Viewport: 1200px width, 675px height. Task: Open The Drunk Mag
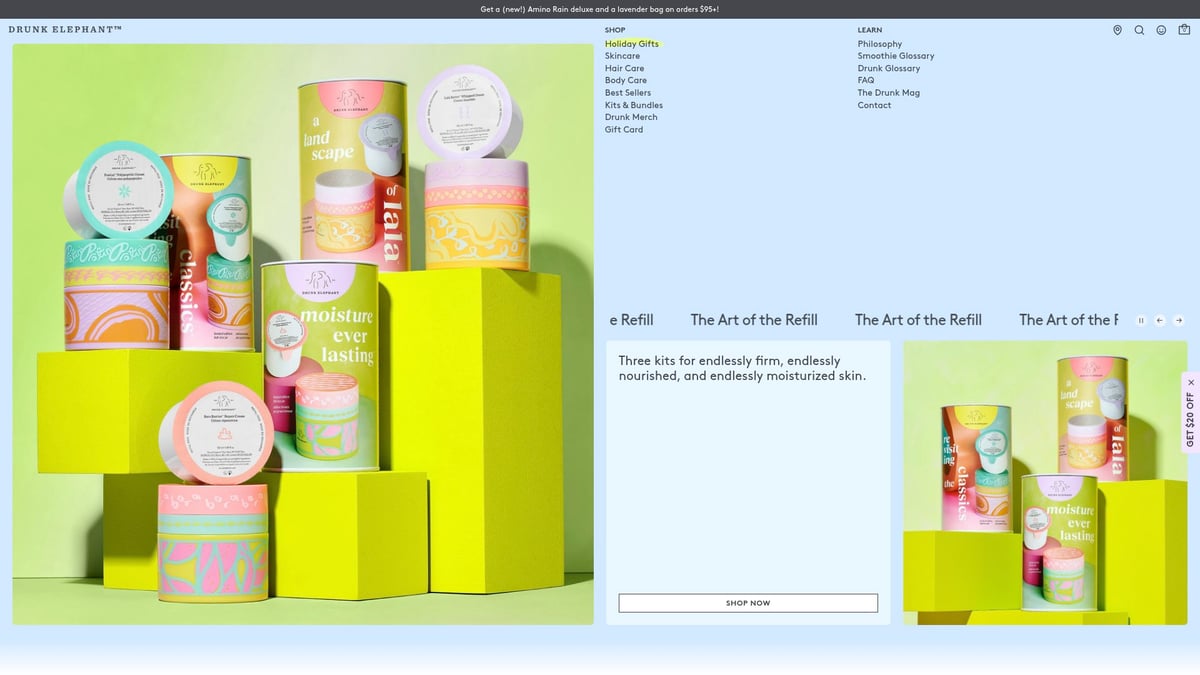tap(888, 92)
